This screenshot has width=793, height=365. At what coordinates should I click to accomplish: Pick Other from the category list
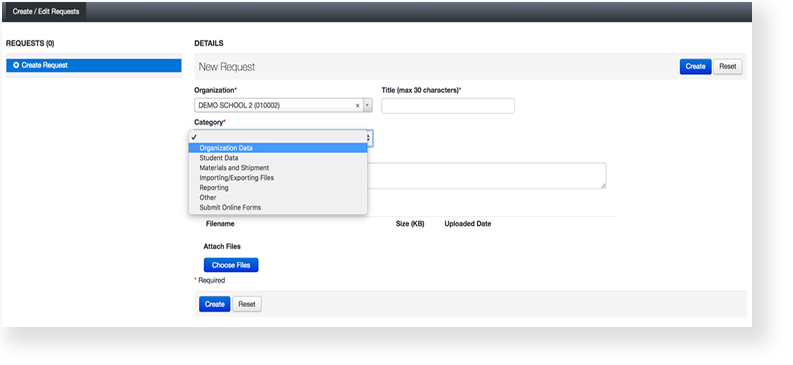click(x=278, y=198)
